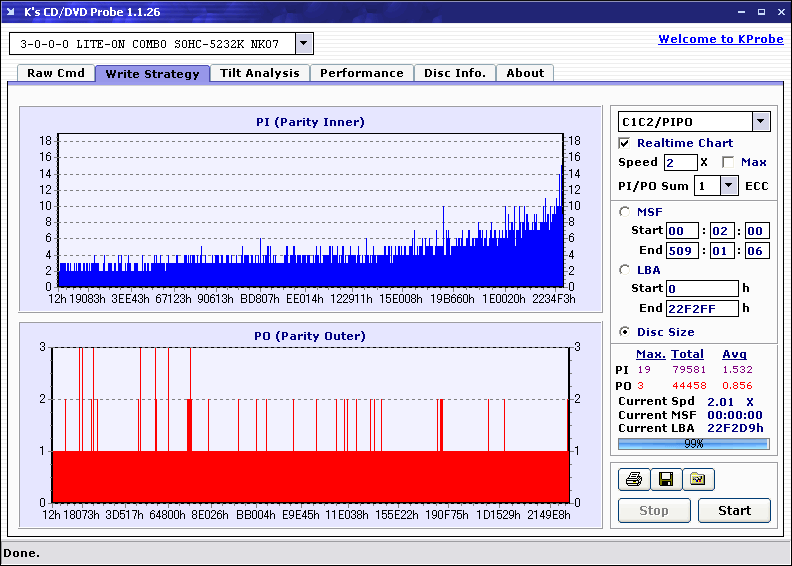792x566 pixels.
Task: Click the KProbe title bar icon
Action: [x=11, y=11]
